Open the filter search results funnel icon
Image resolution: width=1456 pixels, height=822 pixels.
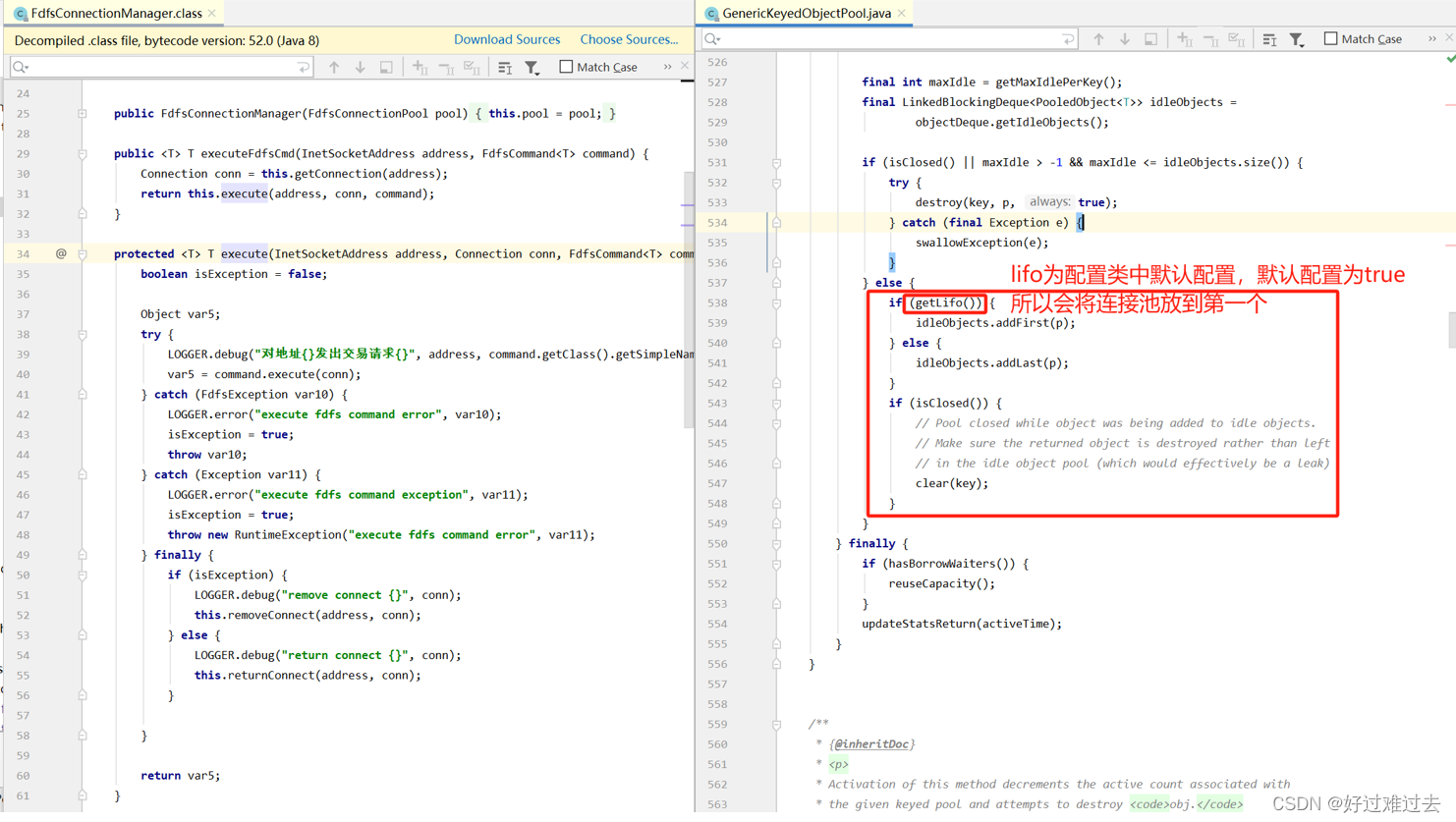point(531,66)
